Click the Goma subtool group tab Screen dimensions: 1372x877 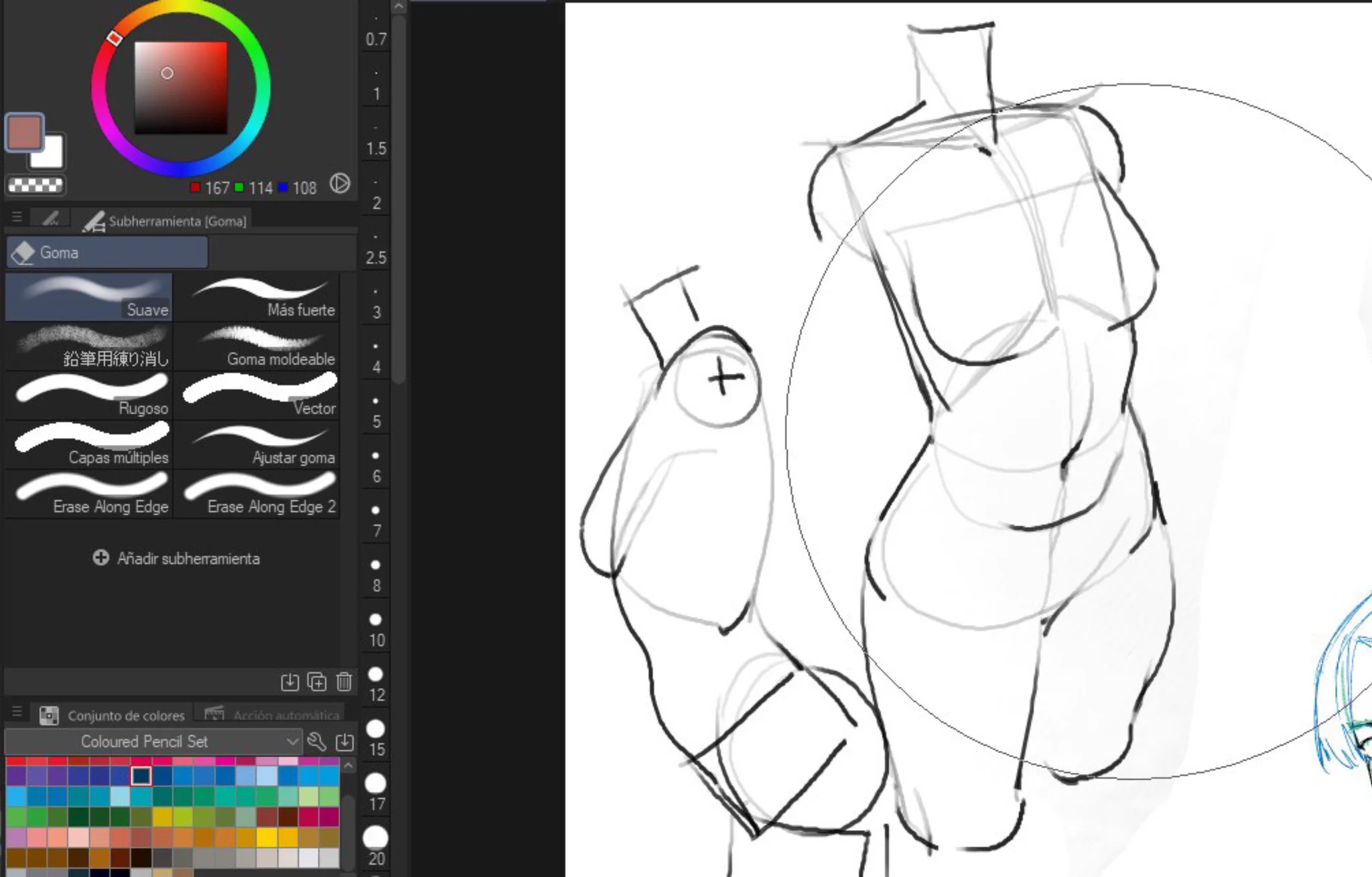coord(107,253)
